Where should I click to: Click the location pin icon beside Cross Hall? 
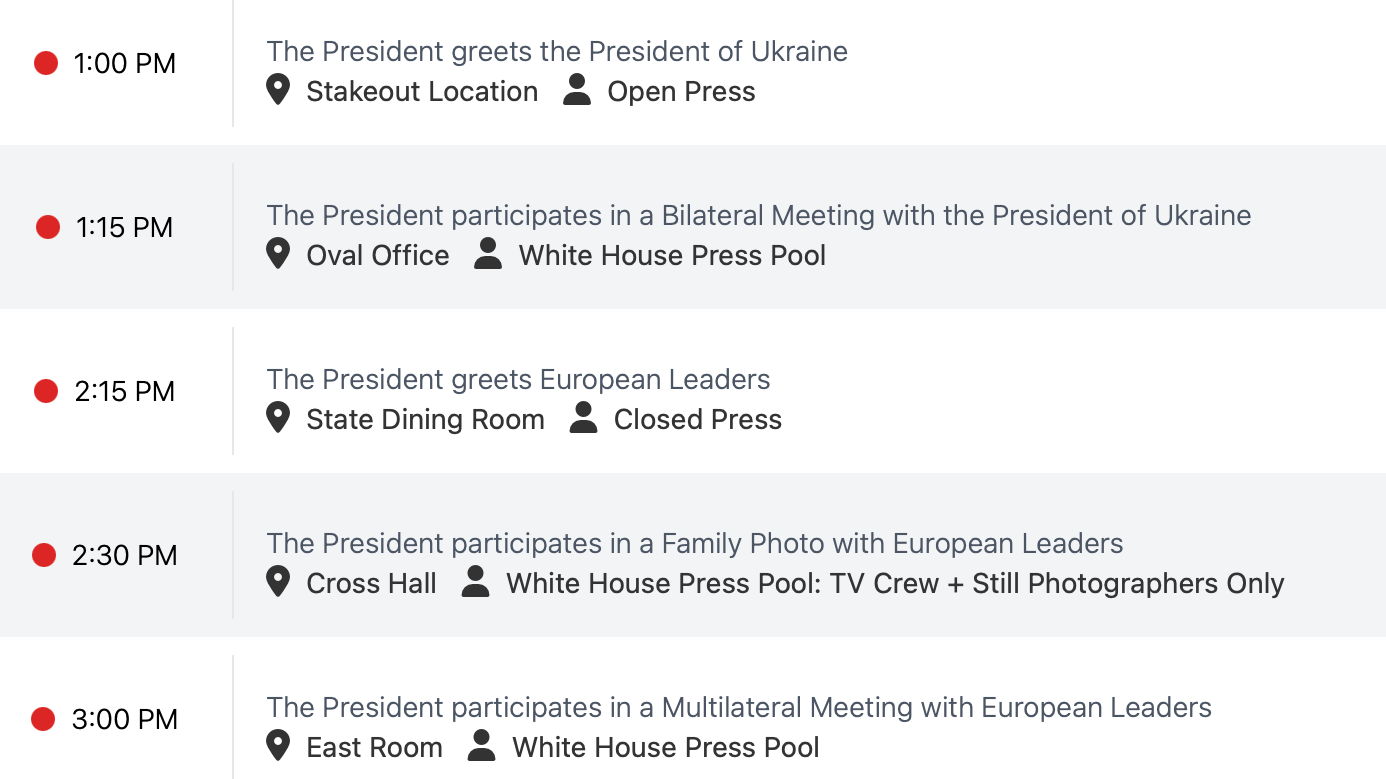[x=278, y=582]
